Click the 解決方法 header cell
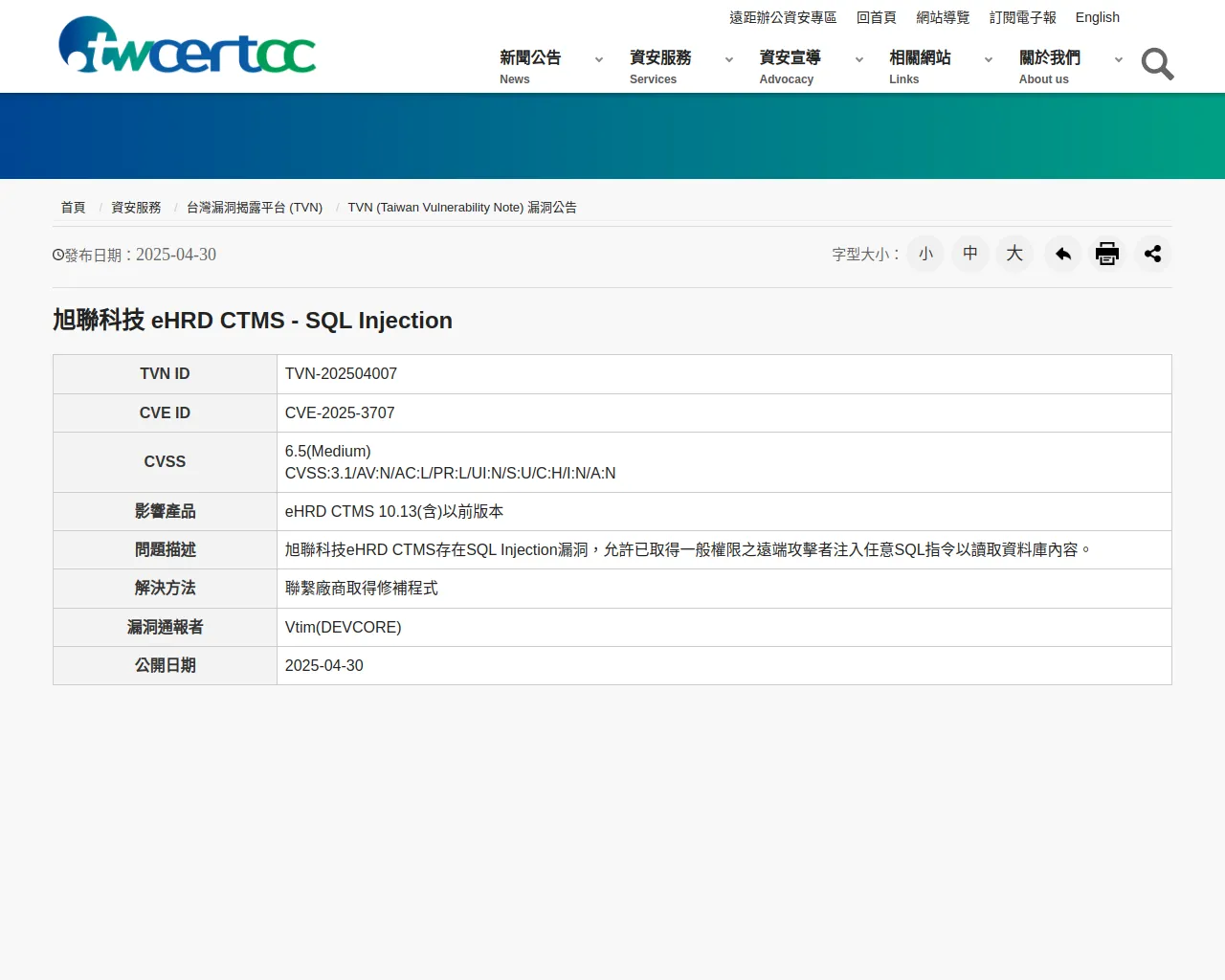The width and height of the screenshot is (1225, 980). [165, 588]
